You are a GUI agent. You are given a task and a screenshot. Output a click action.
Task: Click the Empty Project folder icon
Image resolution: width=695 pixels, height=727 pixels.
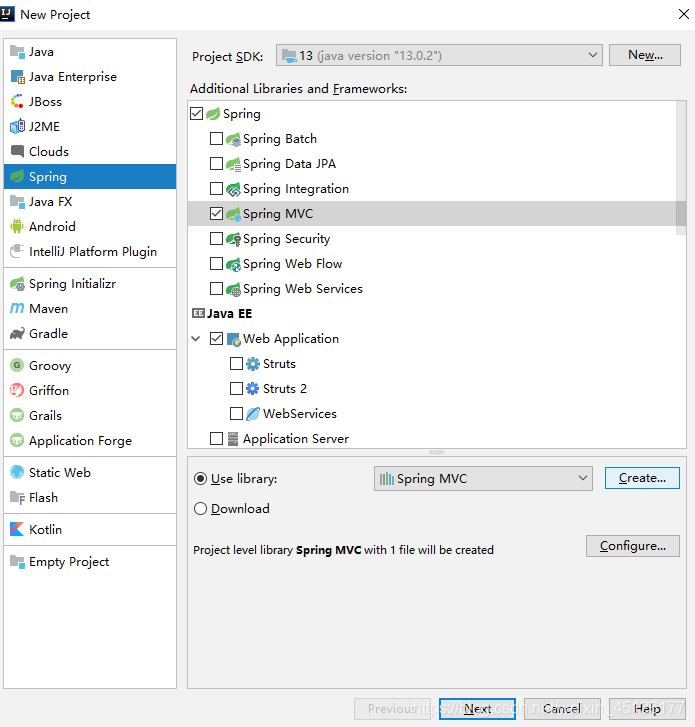tap(17, 561)
